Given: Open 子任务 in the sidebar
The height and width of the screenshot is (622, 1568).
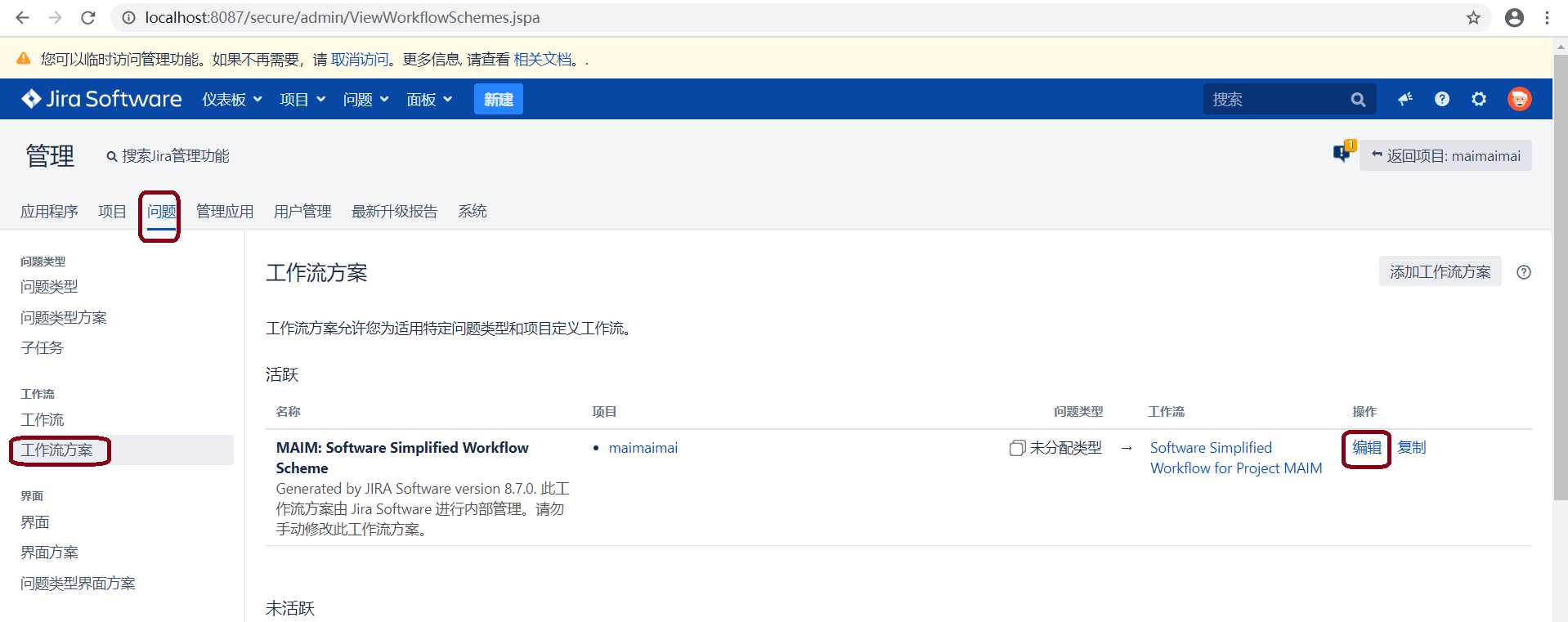Looking at the screenshot, I should tap(42, 347).
